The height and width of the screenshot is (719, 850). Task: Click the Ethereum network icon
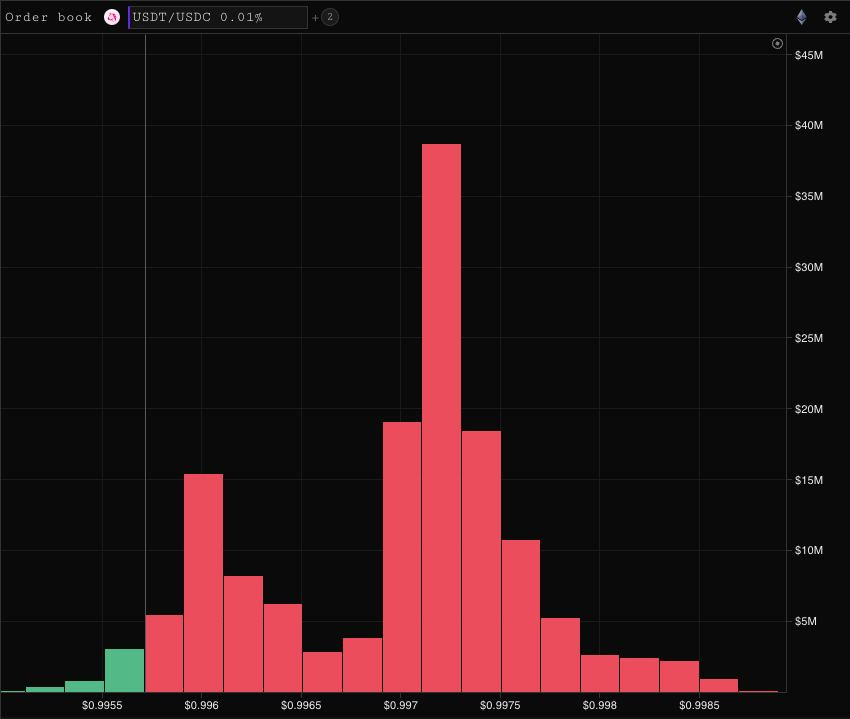pos(802,17)
